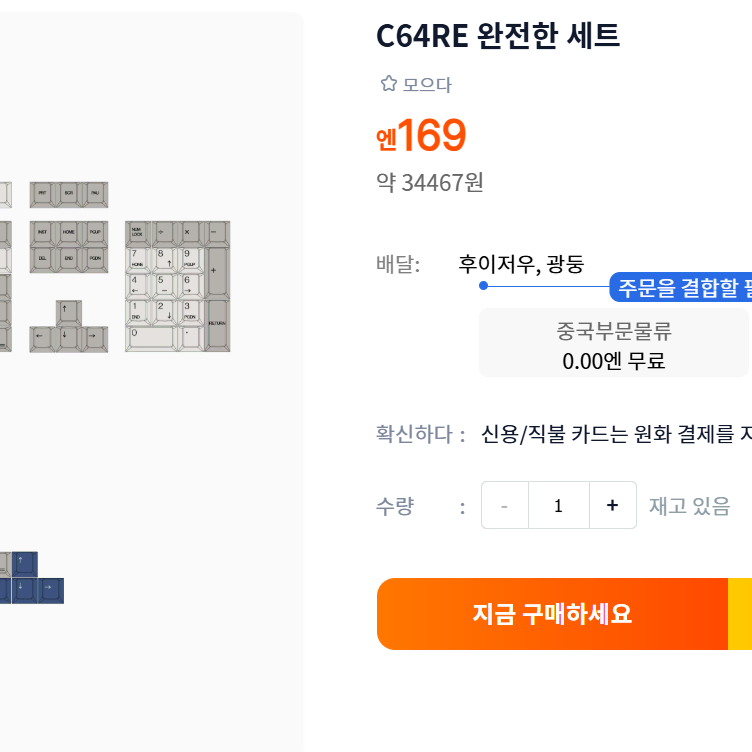
Task: Click the quantity input field
Action: click(559, 505)
